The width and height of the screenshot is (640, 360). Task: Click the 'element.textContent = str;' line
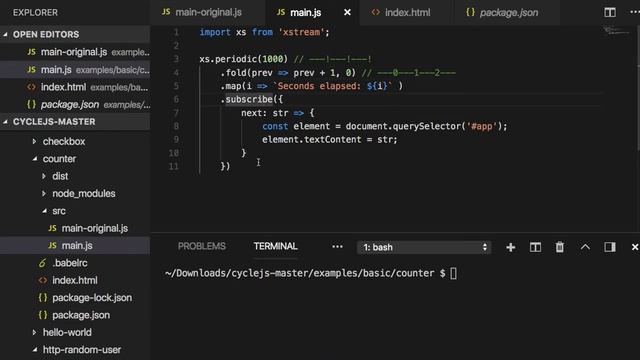[x=329, y=140]
